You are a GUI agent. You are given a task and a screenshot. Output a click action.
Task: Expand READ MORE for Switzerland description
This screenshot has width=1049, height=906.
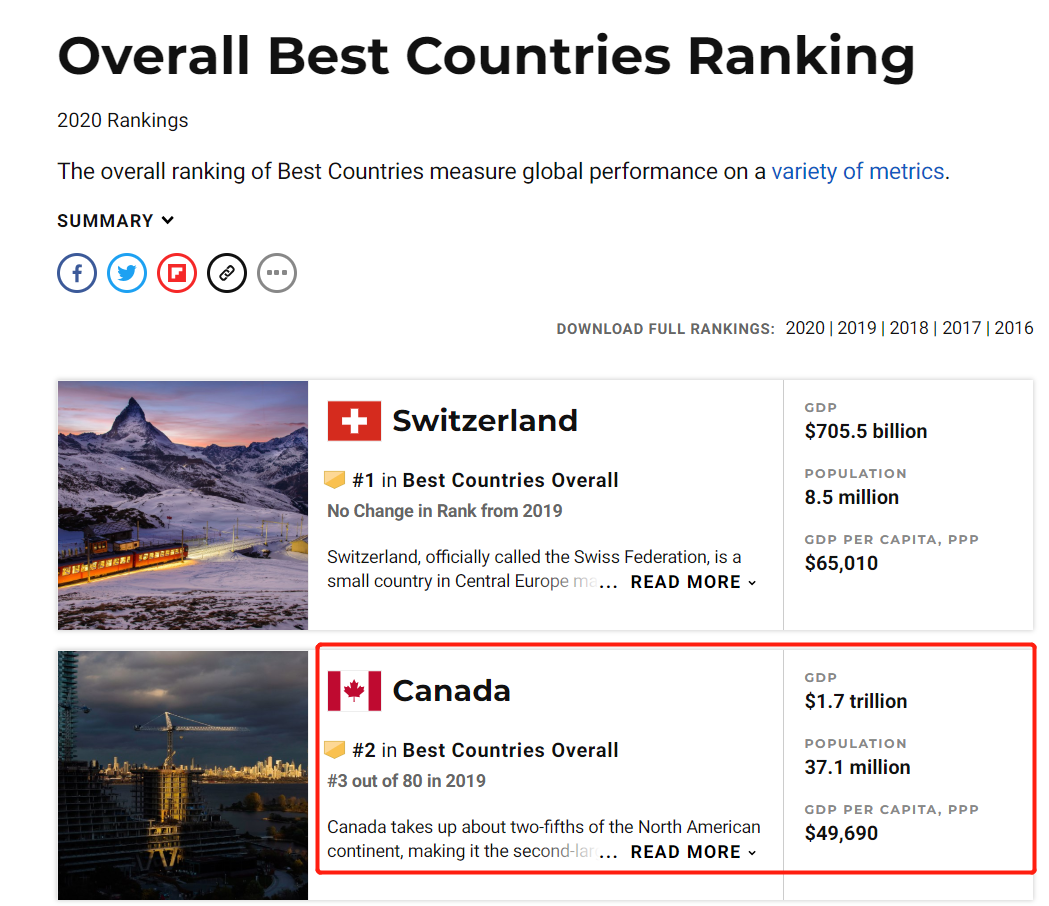(693, 582)
